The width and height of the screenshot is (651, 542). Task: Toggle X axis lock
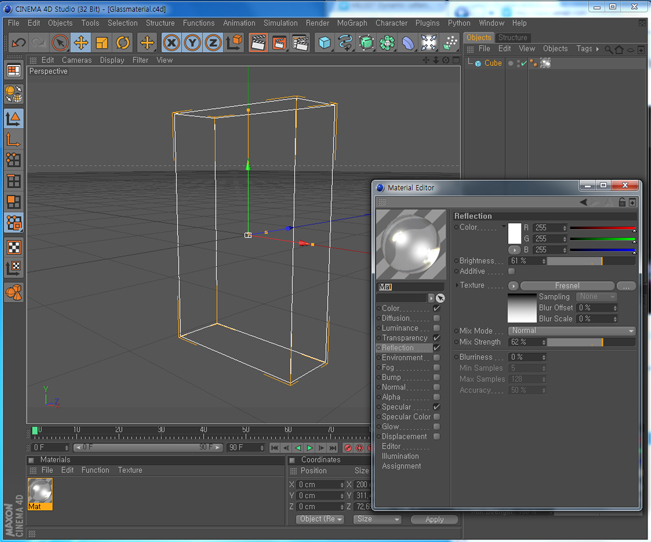pos(171,42)
